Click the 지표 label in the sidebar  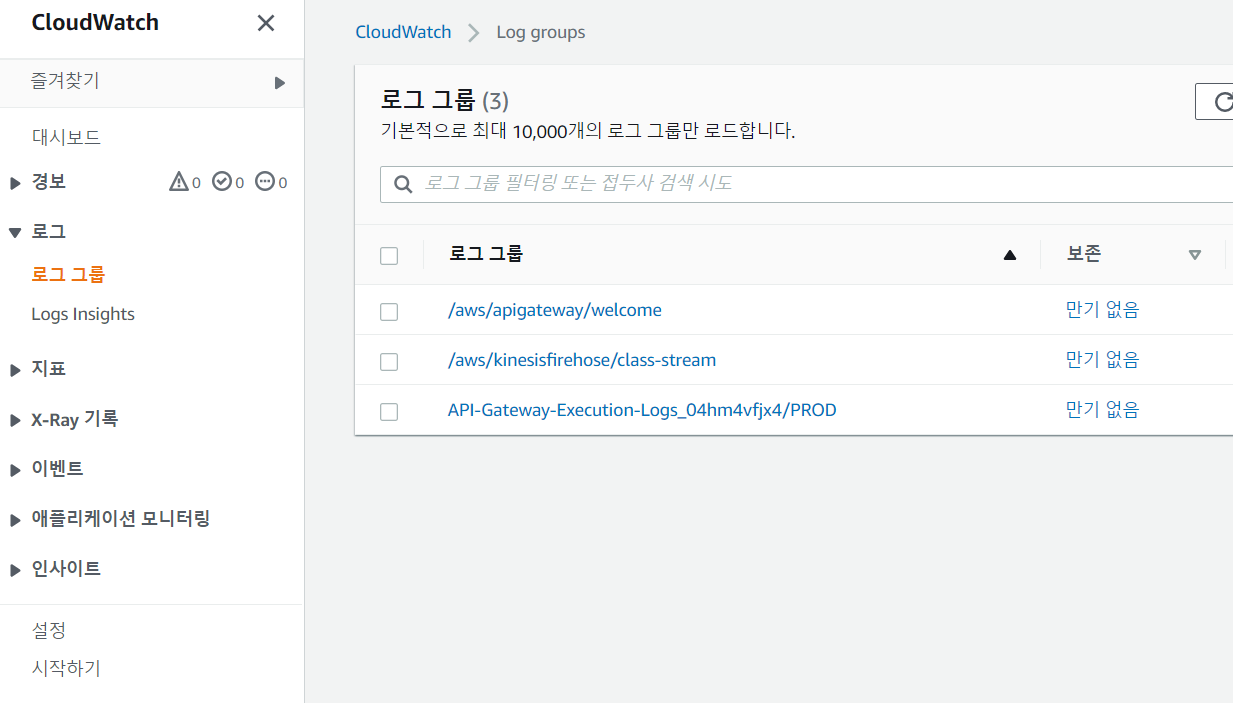(49, 369)
